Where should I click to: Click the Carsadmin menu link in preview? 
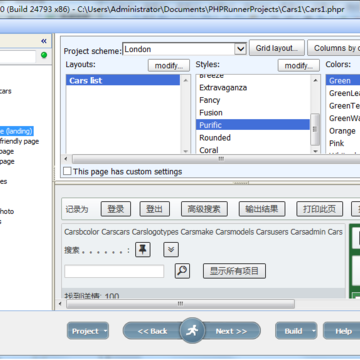[307, 232]
